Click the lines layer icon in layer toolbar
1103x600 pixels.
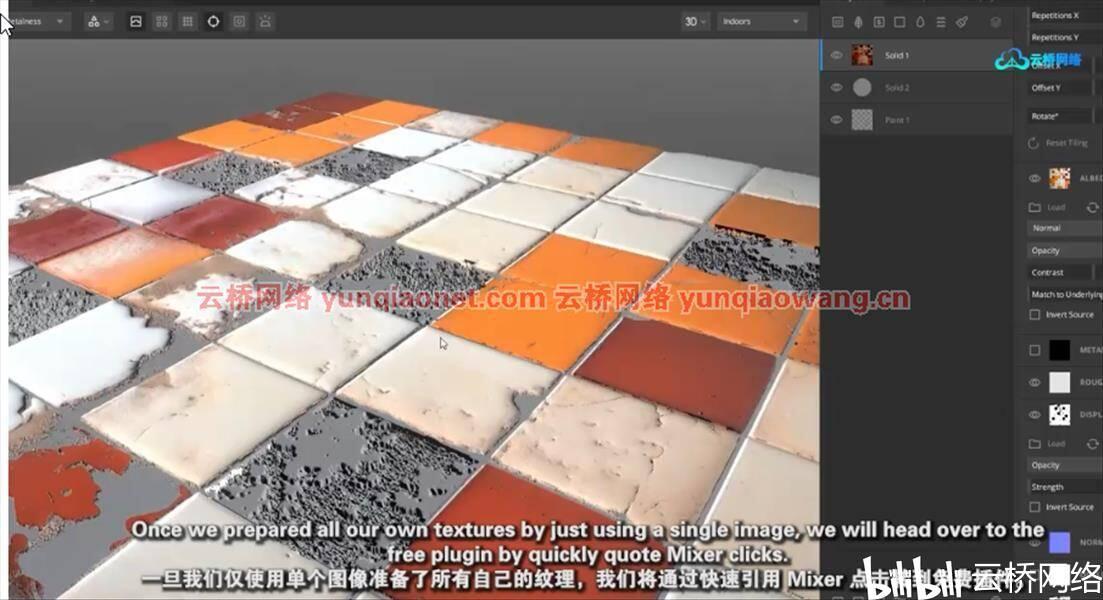click(941, 23)
